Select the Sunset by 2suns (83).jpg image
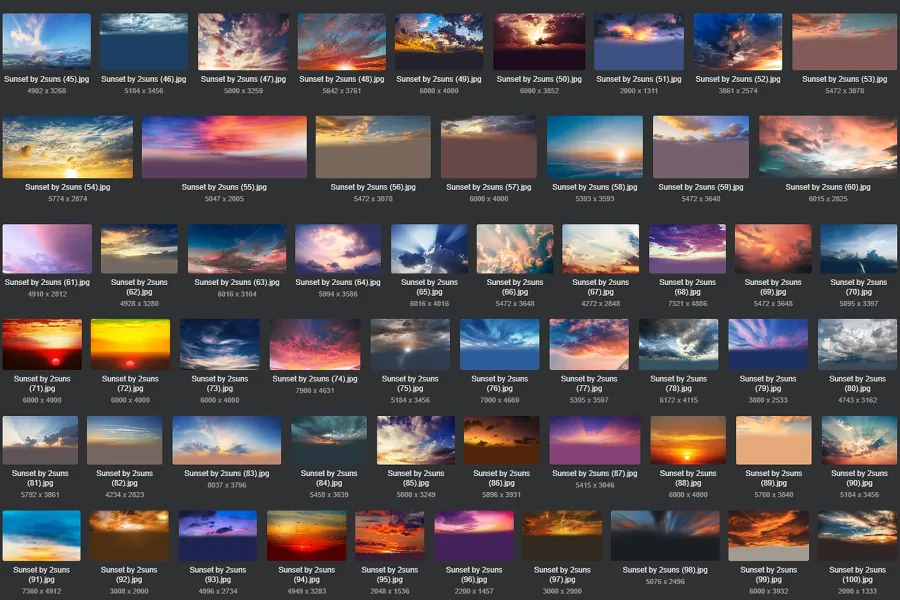Viewport: 900px width, 600px height. coord(227,441)
